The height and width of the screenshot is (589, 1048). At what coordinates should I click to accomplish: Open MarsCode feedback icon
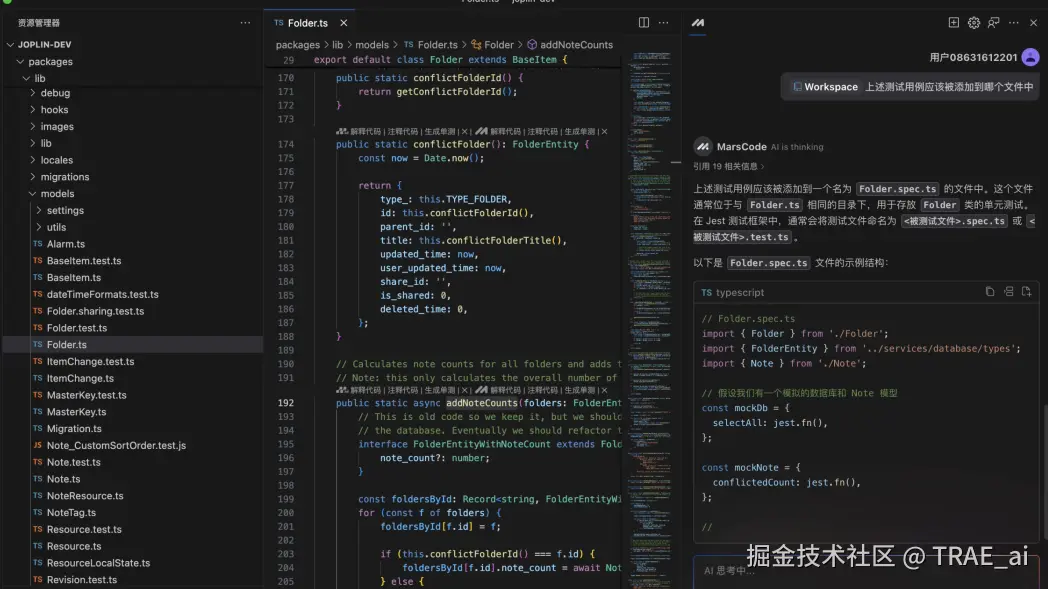coord(994,23)
